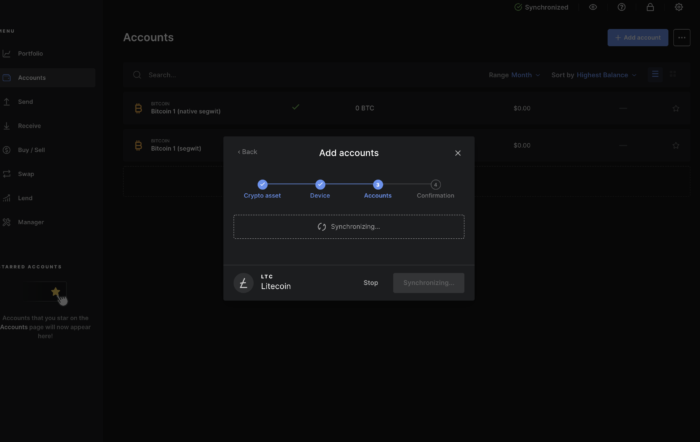The width and height of the screenshot is (700, 442).
Task: Stop the Litecoin account synchronization
Action: 370,283
